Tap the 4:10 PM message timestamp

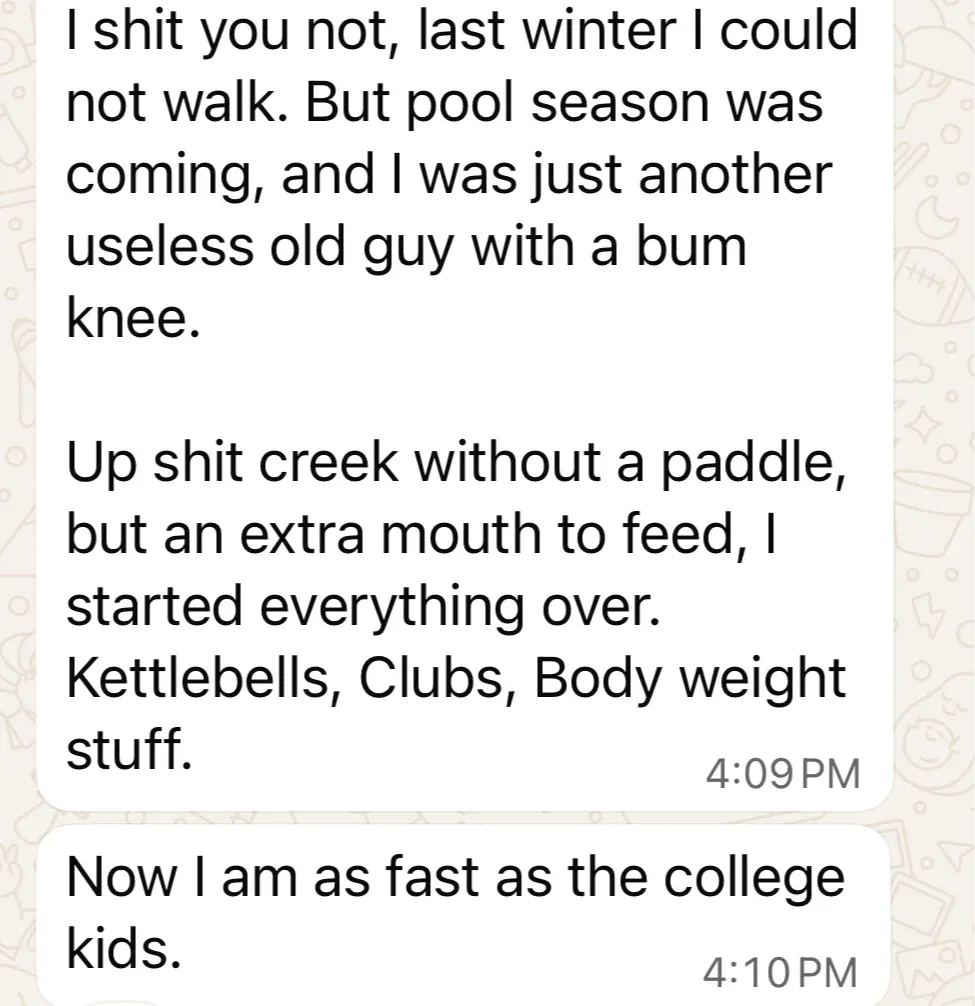tap(780, 972)
